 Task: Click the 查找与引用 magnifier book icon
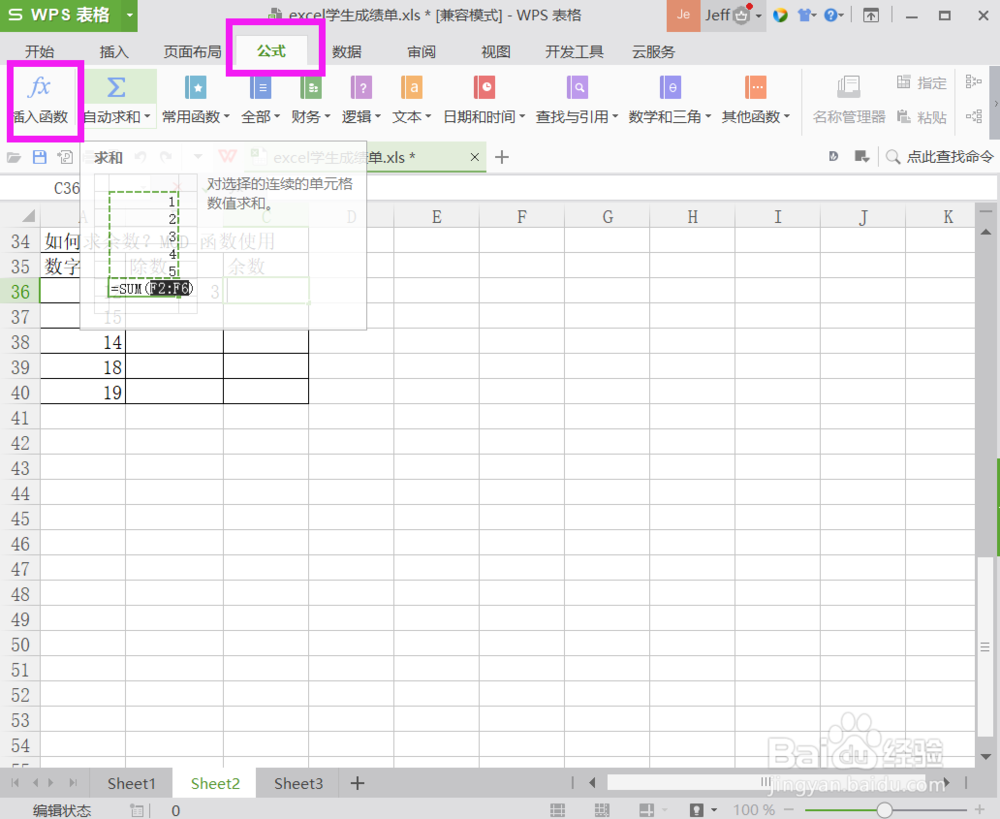pyautogui.click(x=577, y=87)
